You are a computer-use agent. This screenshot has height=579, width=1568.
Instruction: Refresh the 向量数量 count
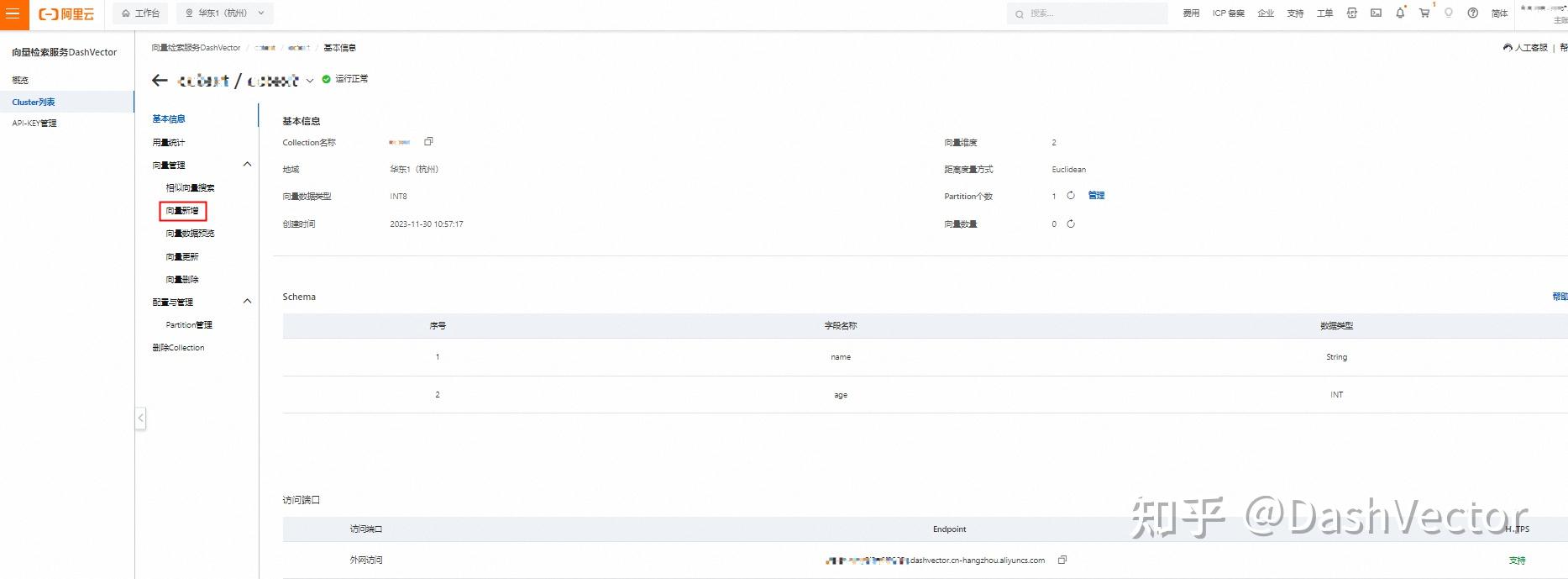pyautogui.click(x=1071, y=224)
